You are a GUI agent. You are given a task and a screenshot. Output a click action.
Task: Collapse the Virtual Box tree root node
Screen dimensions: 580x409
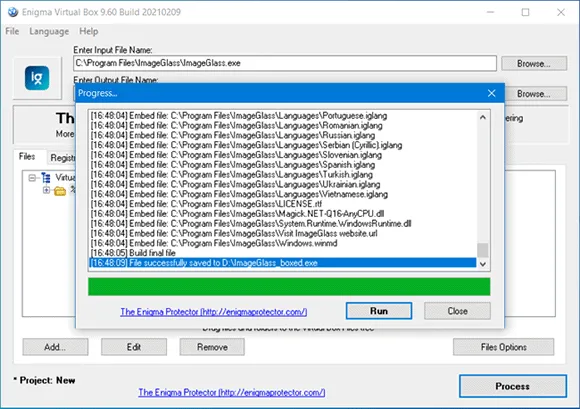click(32, 178)
